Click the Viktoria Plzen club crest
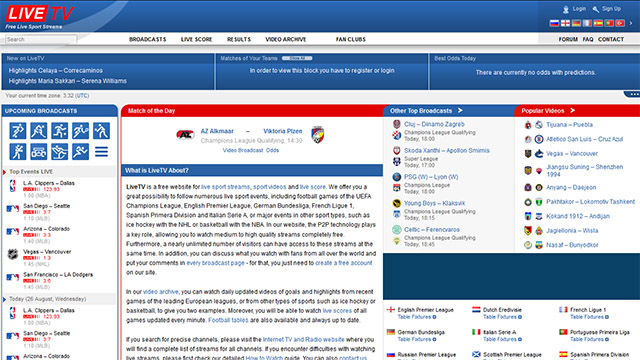 tap(318, 135)
